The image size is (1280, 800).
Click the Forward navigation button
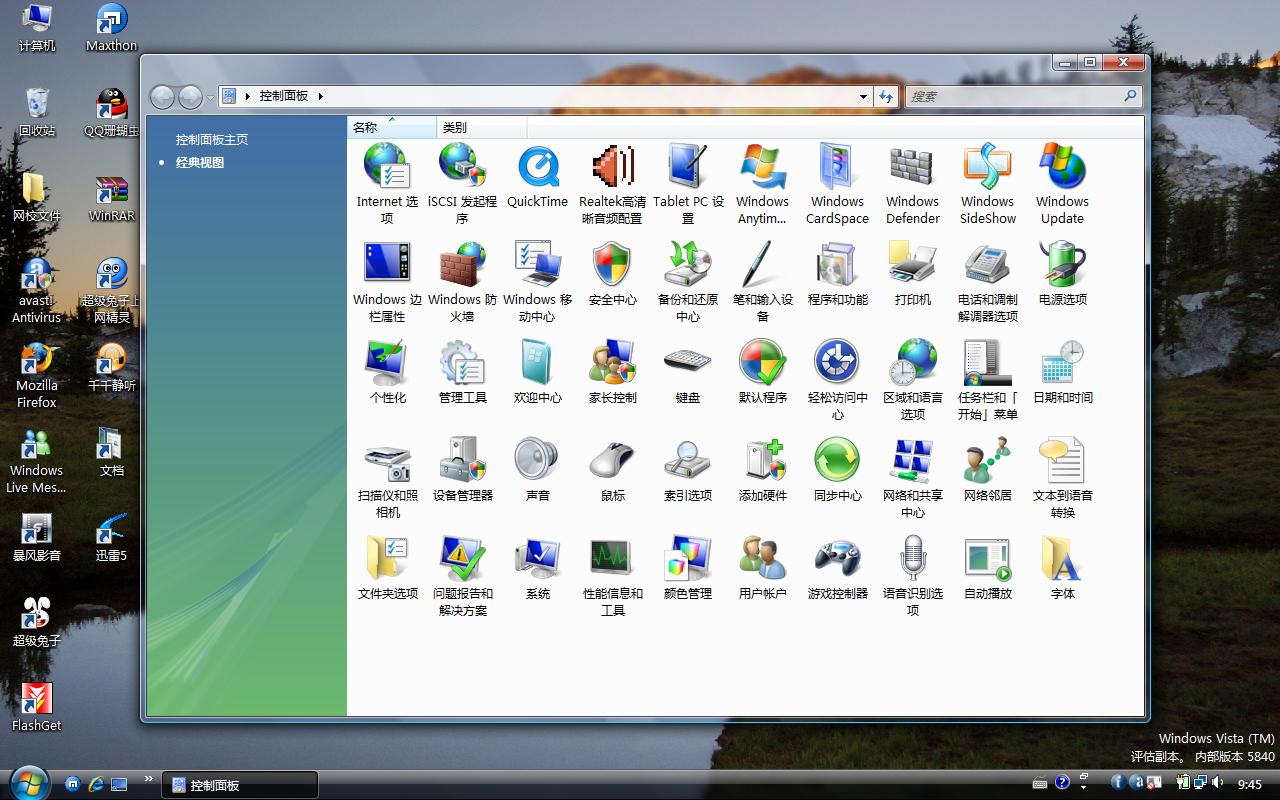[x=190, y=96]
